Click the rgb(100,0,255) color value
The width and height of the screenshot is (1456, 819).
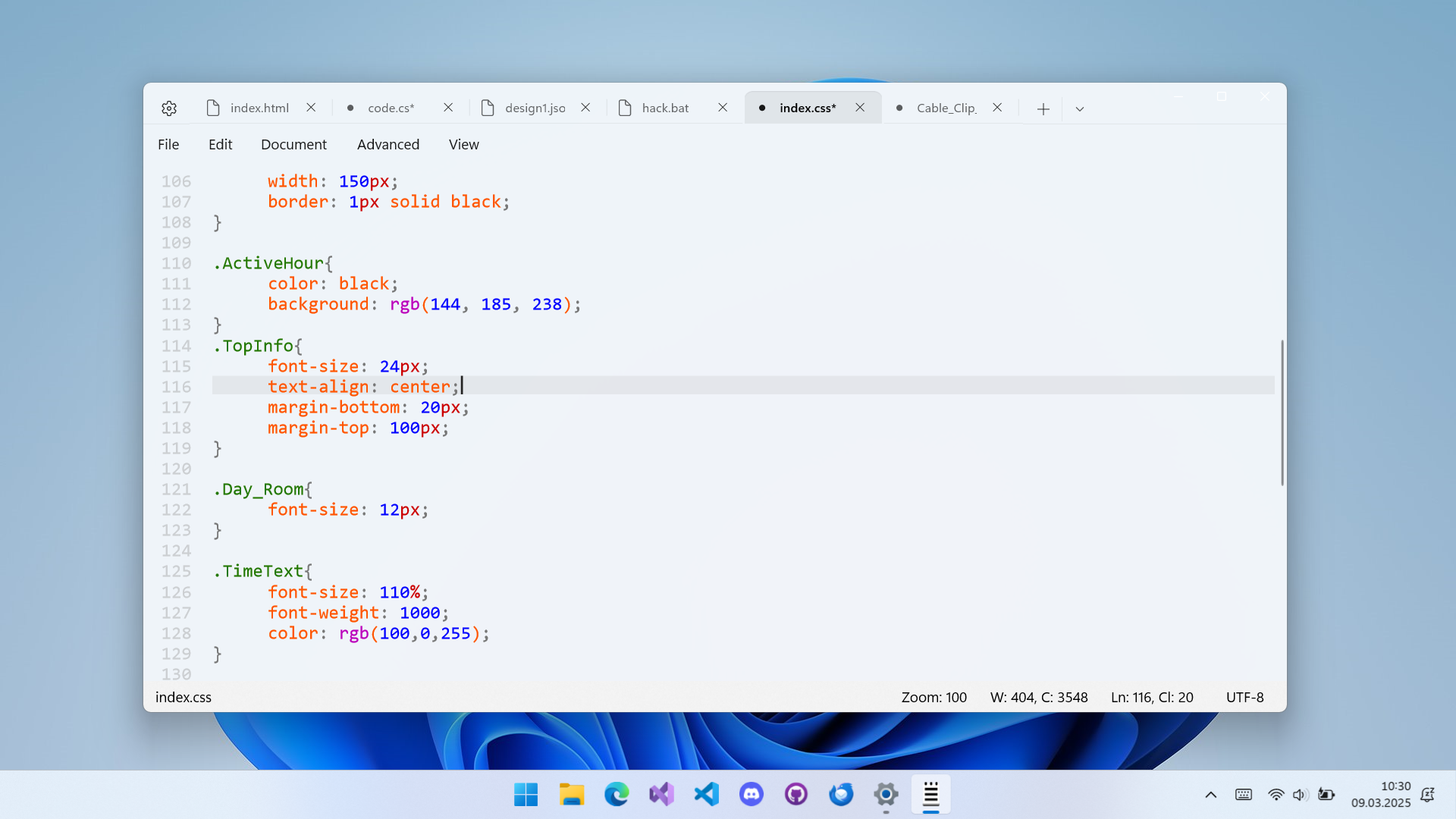[x=409, y=634]
